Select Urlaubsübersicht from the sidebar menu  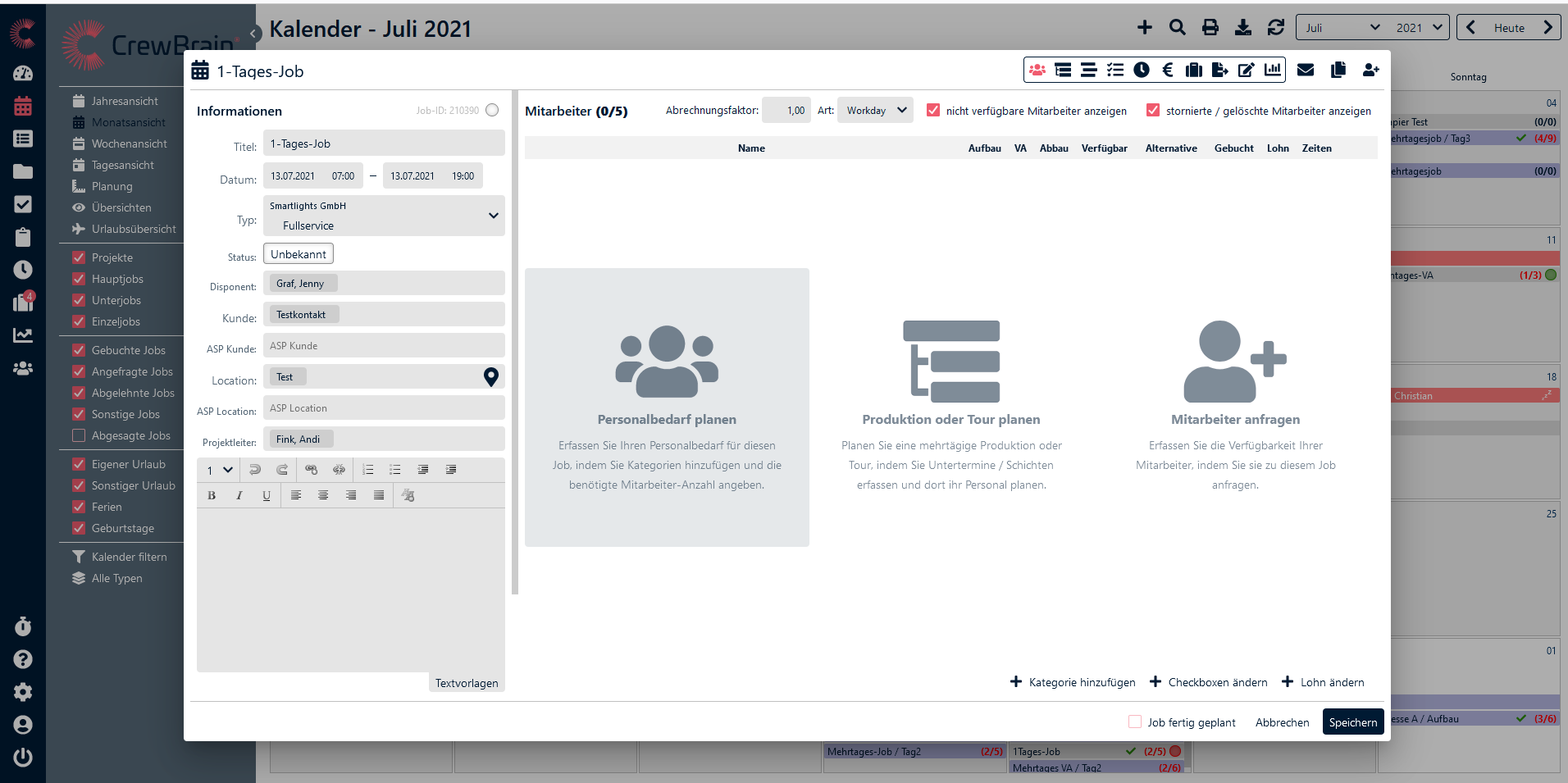point(134,229)
